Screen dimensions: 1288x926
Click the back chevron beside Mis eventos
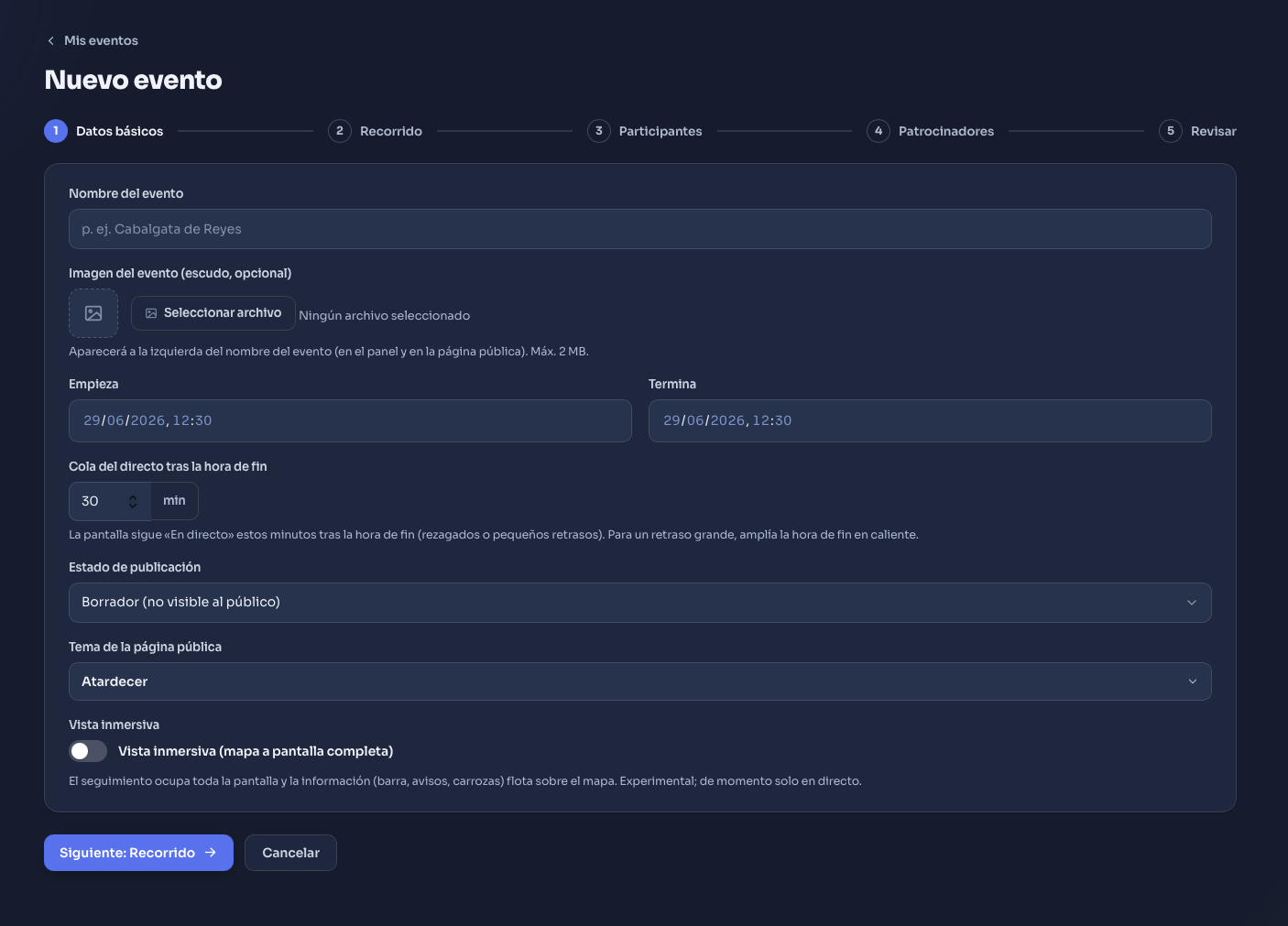pyautogui.click(x=50, y=41)
